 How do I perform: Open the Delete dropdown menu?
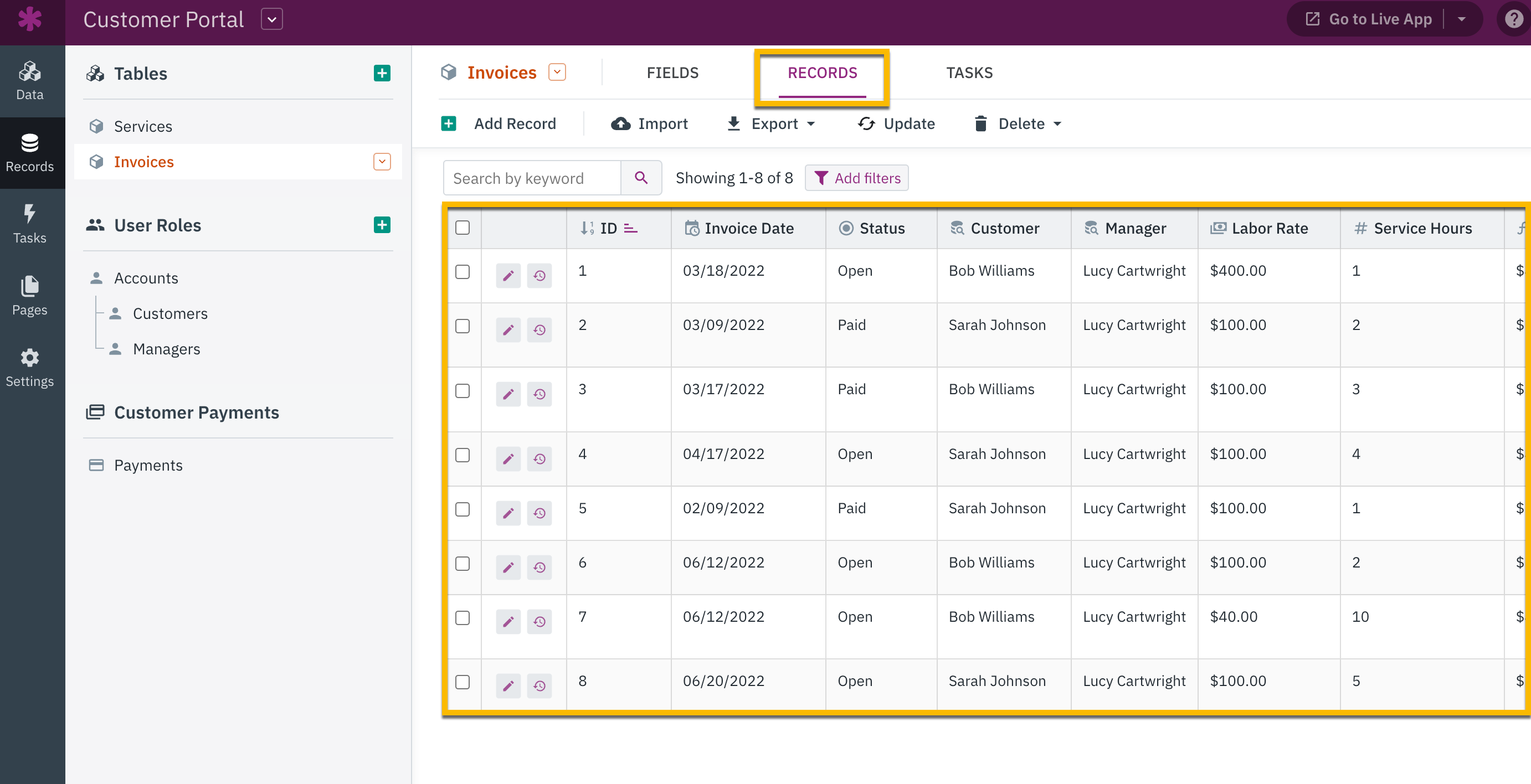(x=1018, y=123)
